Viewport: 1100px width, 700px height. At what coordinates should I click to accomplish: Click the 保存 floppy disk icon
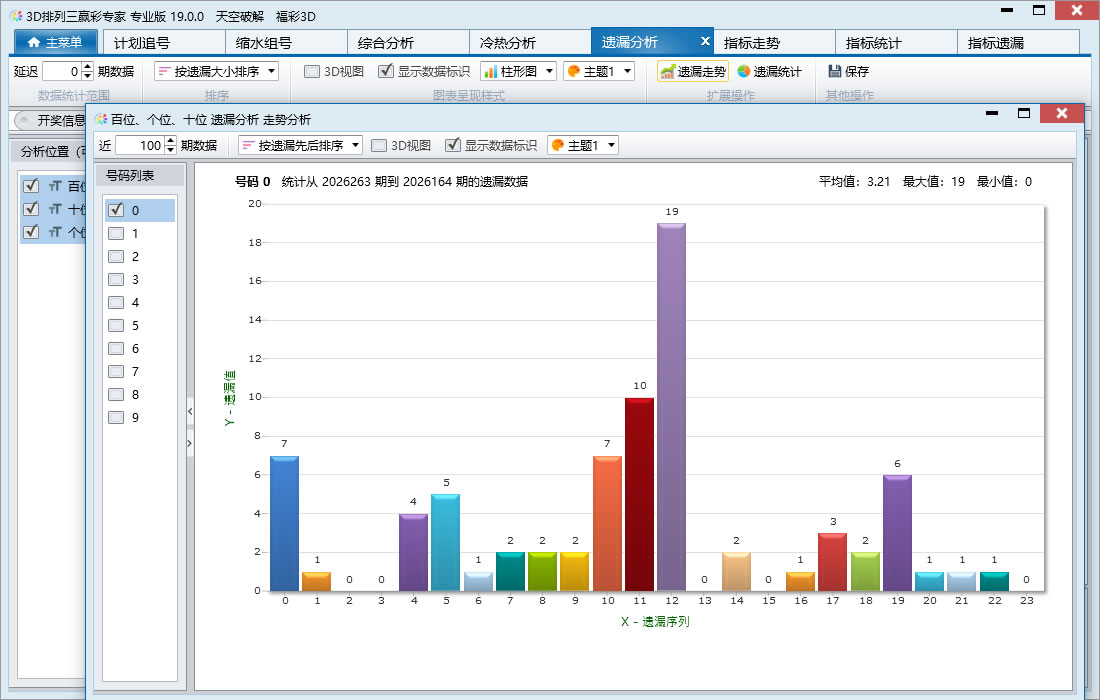835,72
